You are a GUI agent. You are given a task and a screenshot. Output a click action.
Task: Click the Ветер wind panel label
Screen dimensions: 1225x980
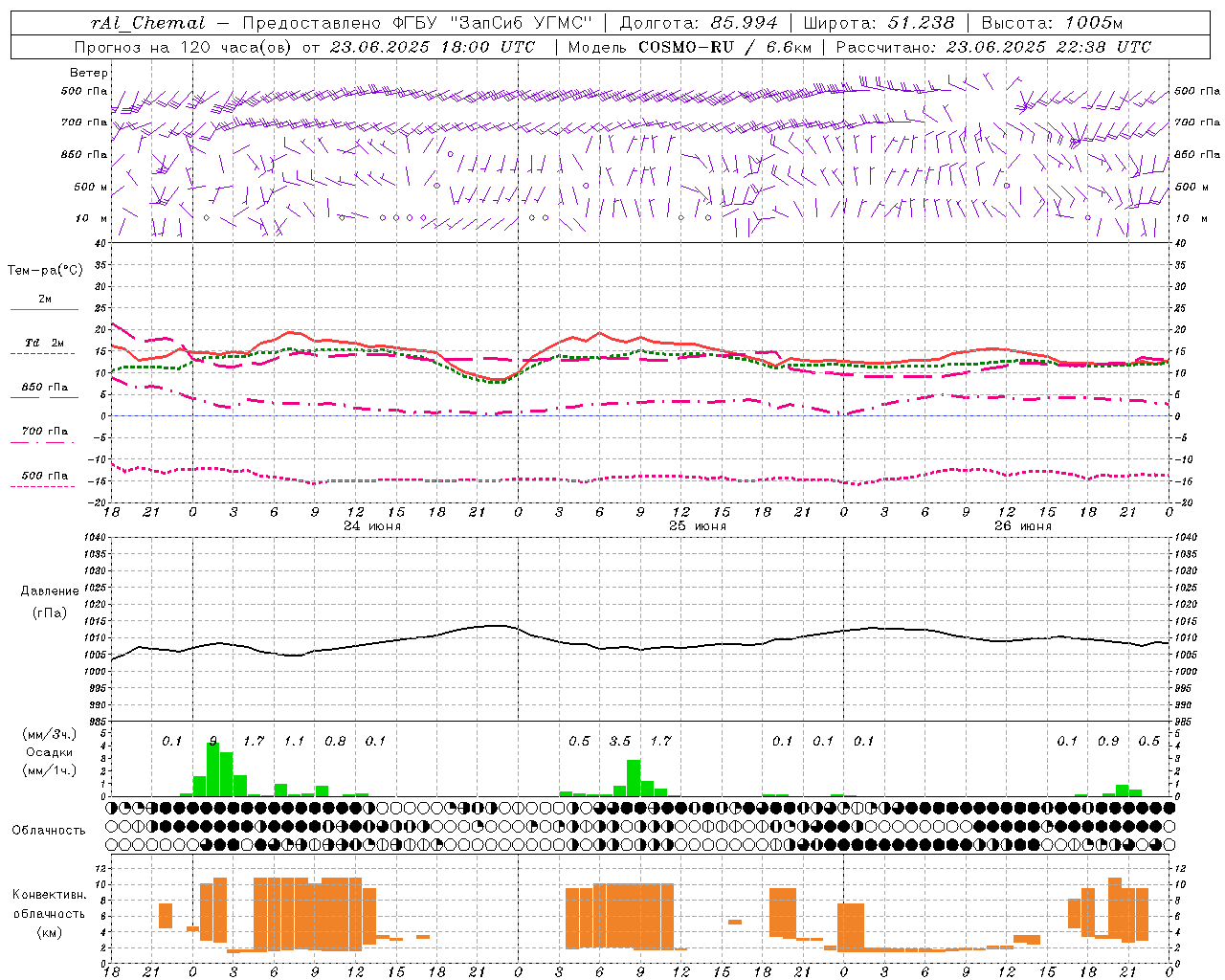coord(89,73)
